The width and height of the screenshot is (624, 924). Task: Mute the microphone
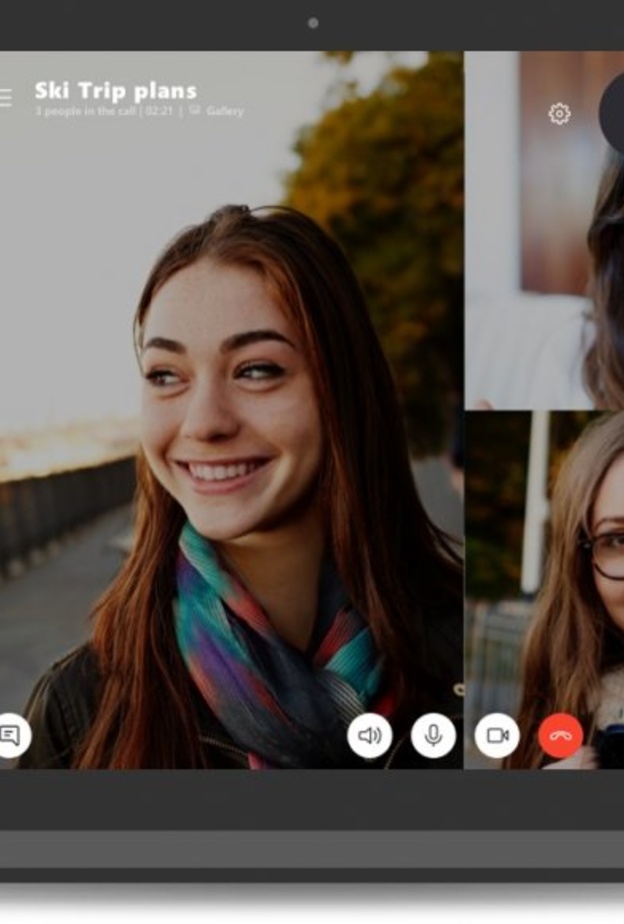[433, 736]
